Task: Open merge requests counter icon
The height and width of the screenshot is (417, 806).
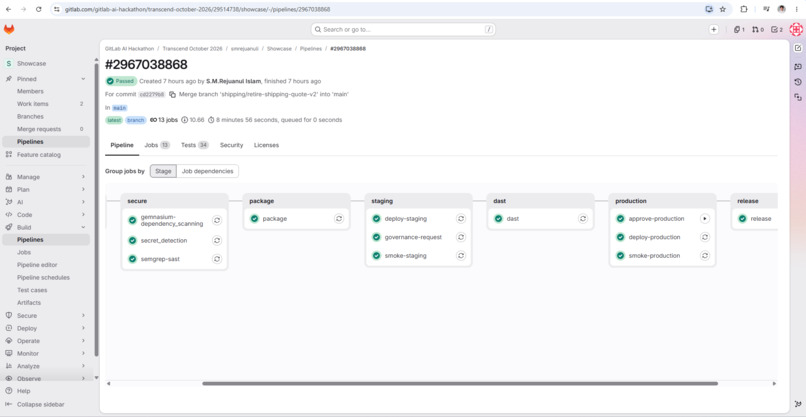Action: point(758,30)
